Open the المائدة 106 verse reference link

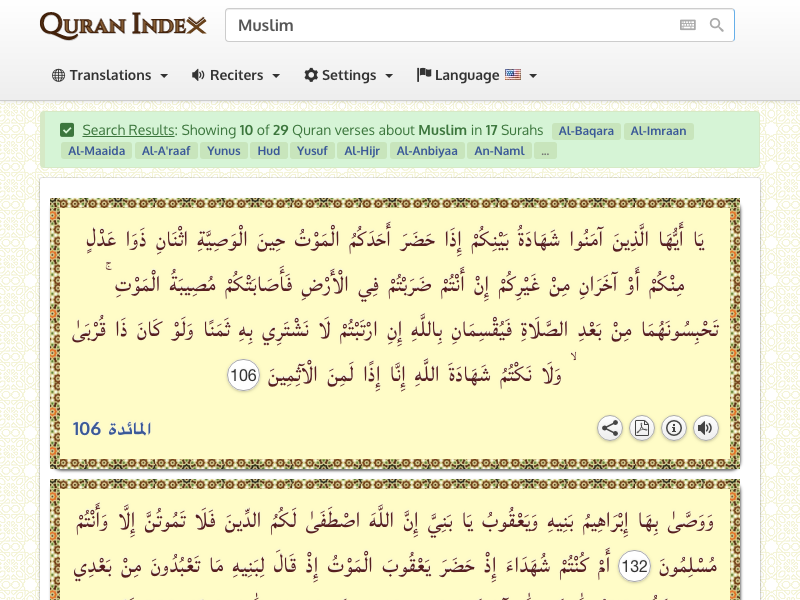112,429
